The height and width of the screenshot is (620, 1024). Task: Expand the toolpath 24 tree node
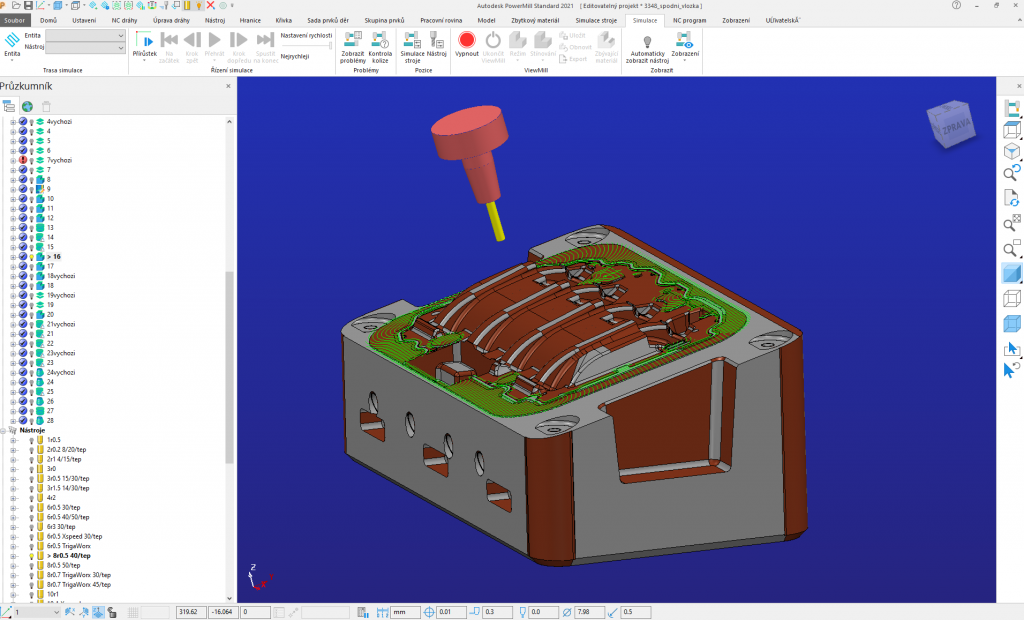12,382
